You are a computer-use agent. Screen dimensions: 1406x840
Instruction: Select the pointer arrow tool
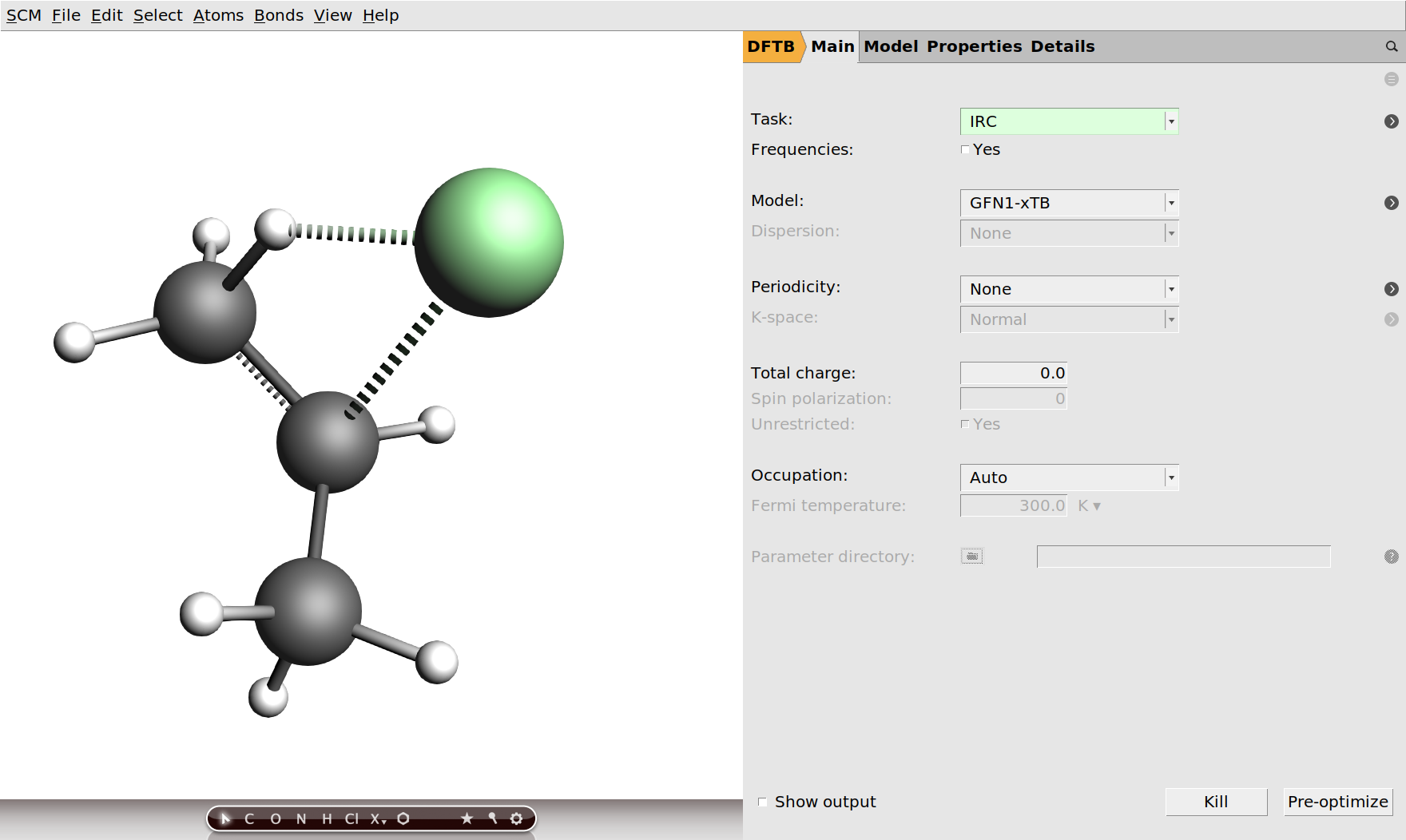(225, 818)
